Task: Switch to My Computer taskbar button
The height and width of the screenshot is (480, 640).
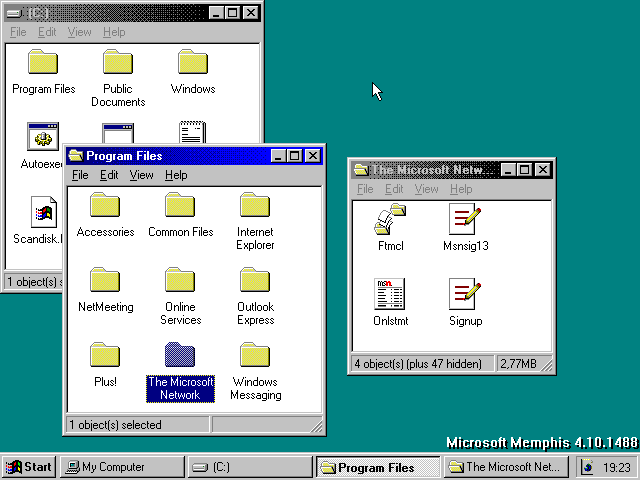Action: pos(122,467)
